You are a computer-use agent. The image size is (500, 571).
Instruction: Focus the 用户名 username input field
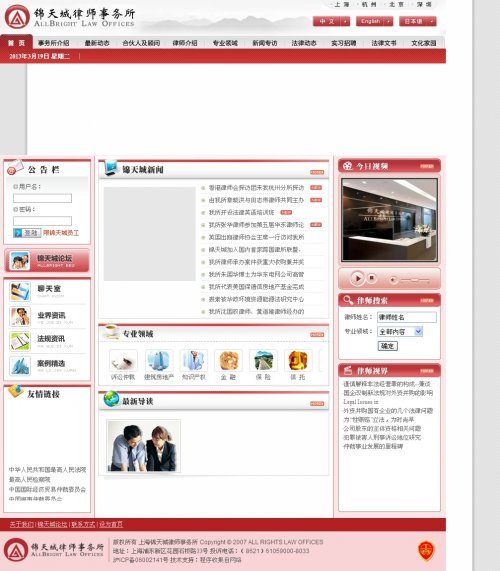pos(42,198)
